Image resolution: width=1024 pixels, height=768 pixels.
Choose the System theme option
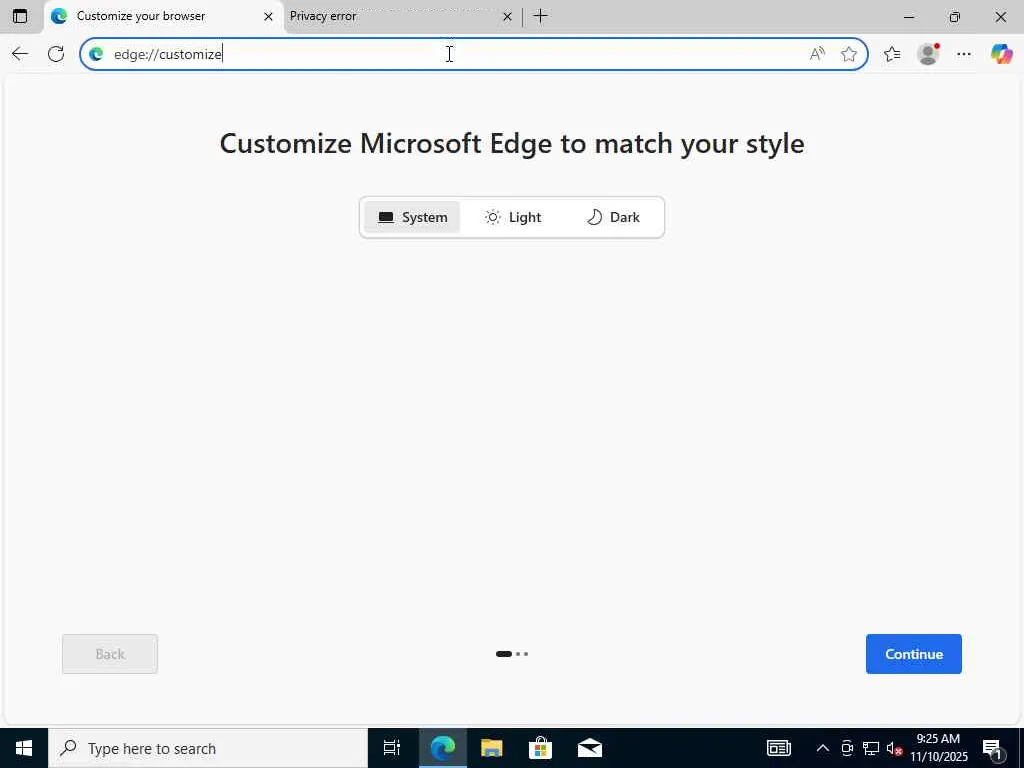412,217
